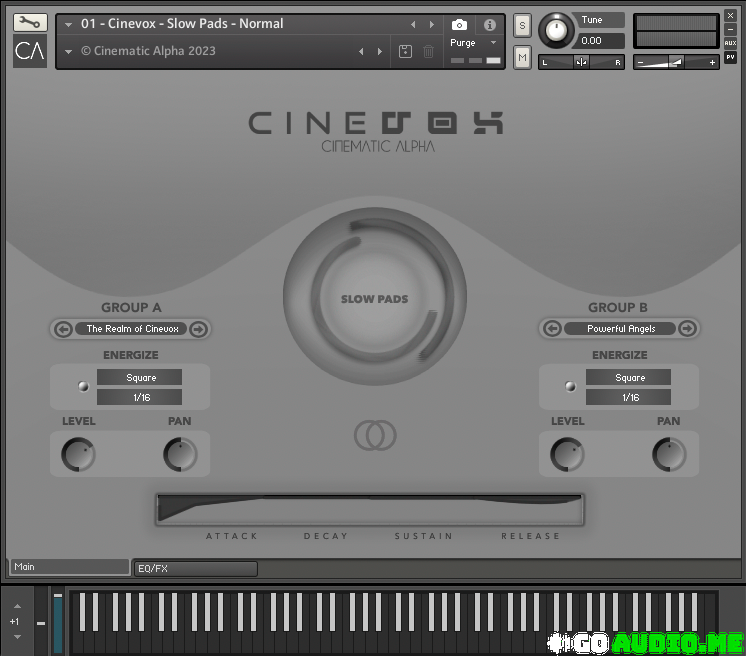Open the Purge dropdown menu

(x=474, y=43)
